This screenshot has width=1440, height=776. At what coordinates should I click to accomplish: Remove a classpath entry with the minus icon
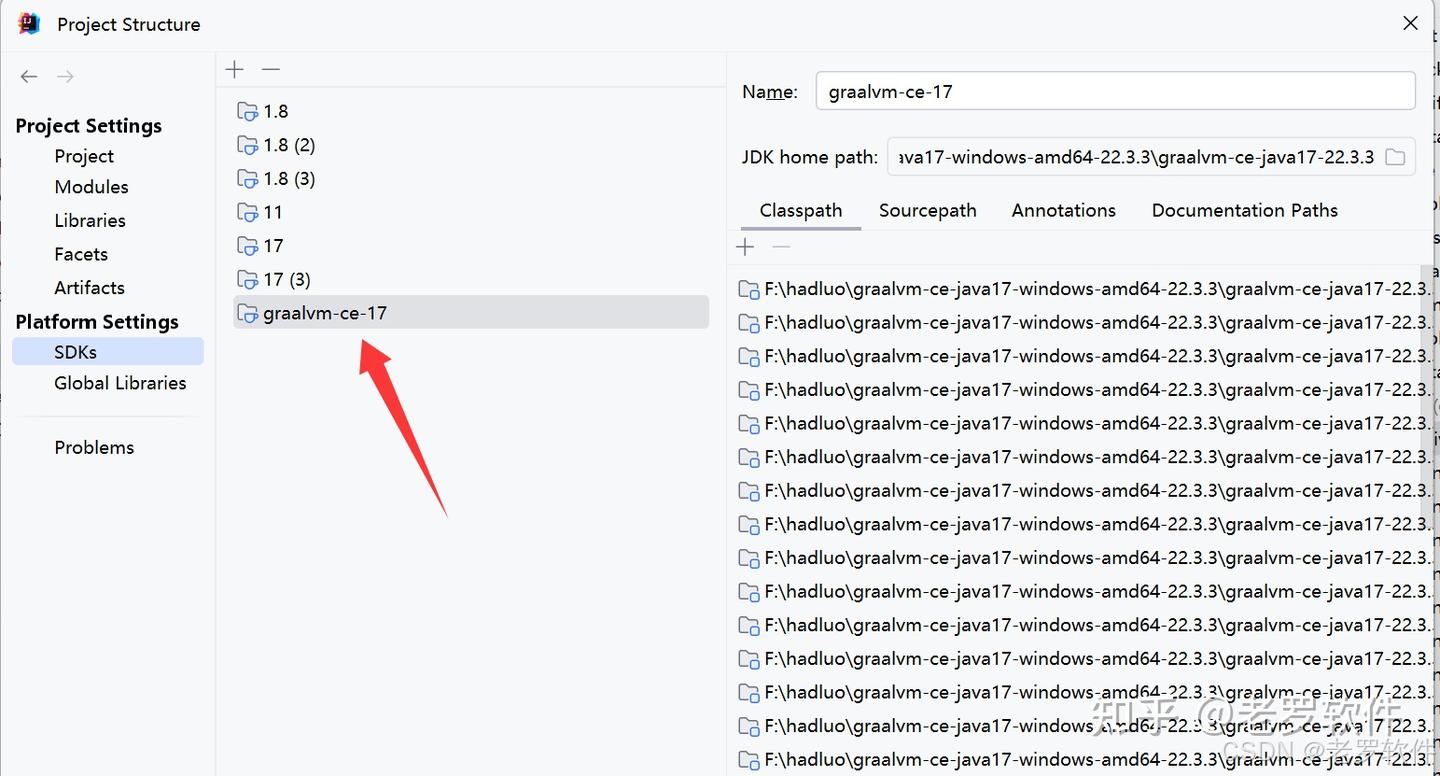[x=781, y=246]
